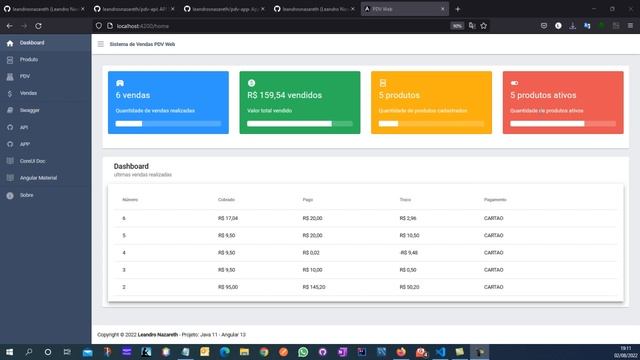Click the icon on 5 produtos card
Image resolution: width=640 pixels, height=360 pixels.
pyautogui.click(x=383, y=83)
